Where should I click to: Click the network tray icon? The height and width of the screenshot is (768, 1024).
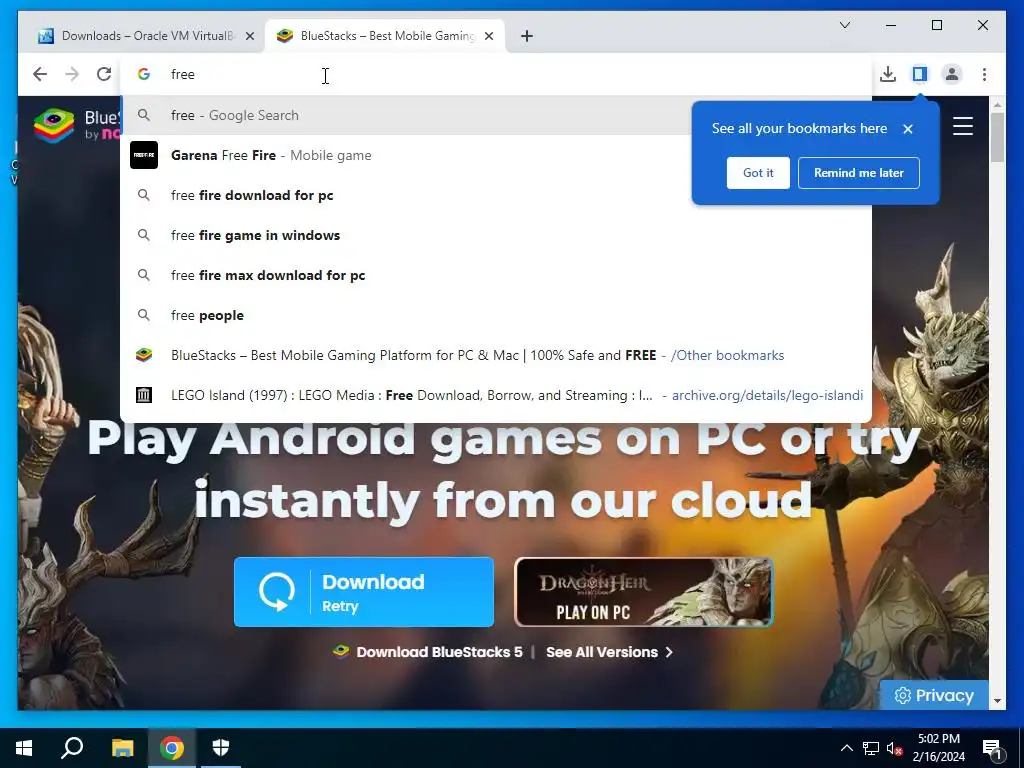point(871,748)
